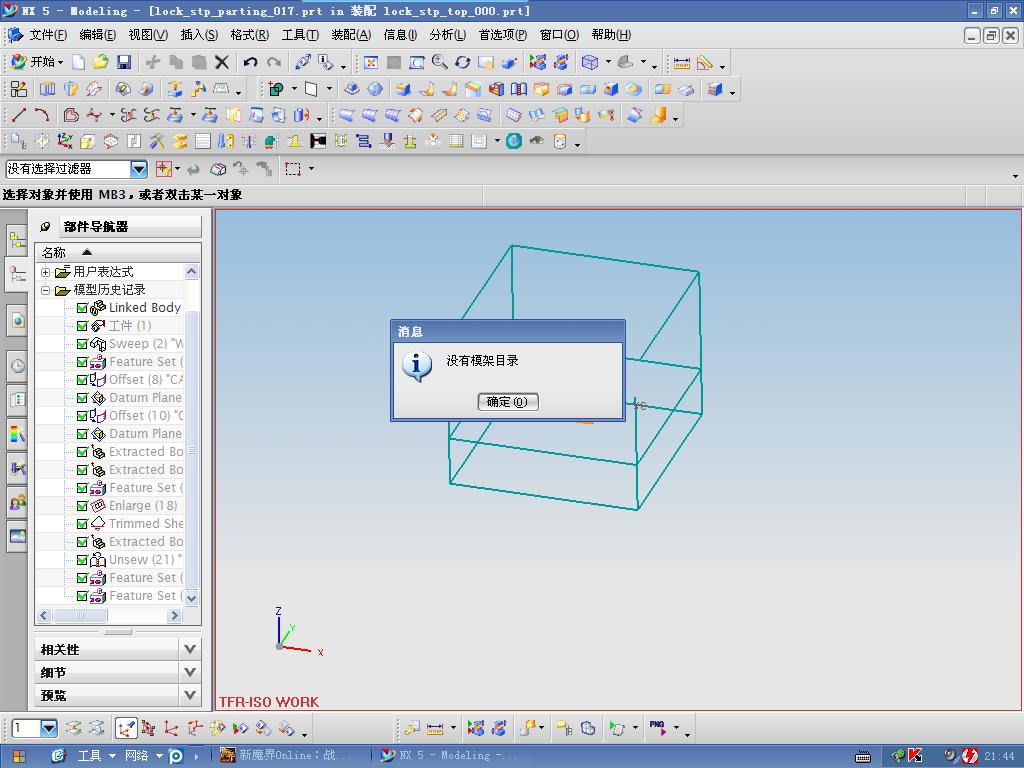Open the 装配(A) menu
Image resolution: width=1024 pixels, height=768 pixels.
(351, 35)
